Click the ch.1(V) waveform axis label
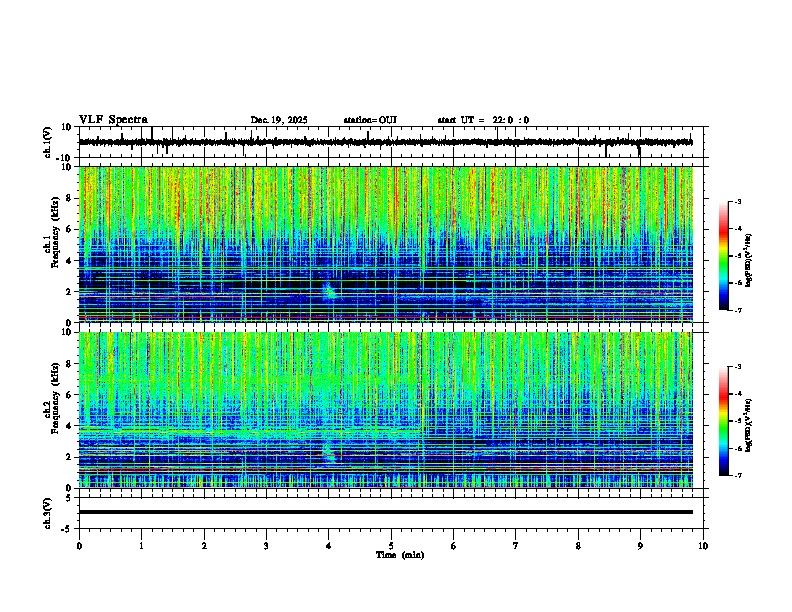 coord(48,142)
